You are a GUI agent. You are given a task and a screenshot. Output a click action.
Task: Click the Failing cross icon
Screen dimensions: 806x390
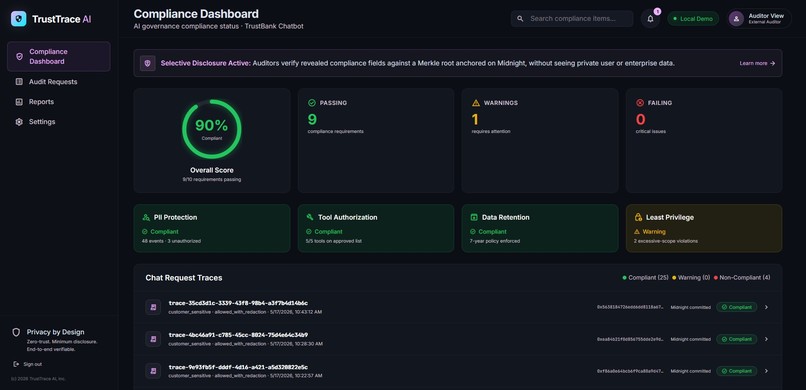click(x=640, y=103)
